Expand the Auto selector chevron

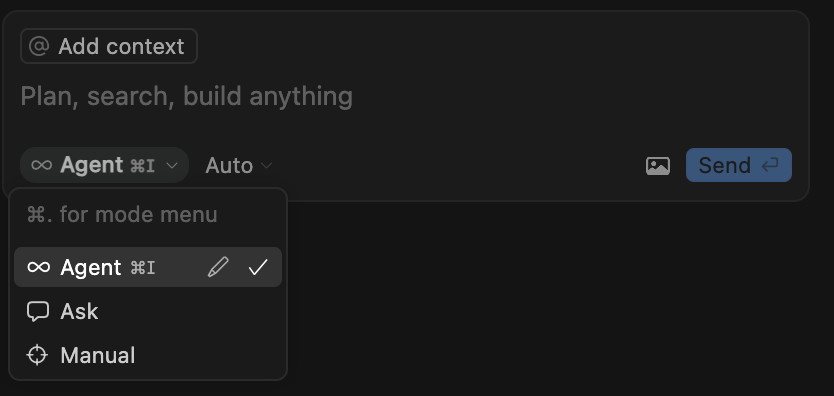point(267,166)
